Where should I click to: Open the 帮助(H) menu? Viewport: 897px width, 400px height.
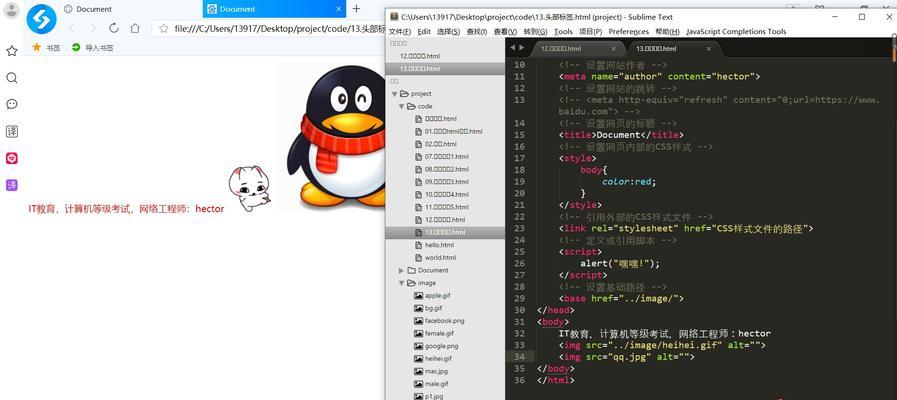[668, 31]
